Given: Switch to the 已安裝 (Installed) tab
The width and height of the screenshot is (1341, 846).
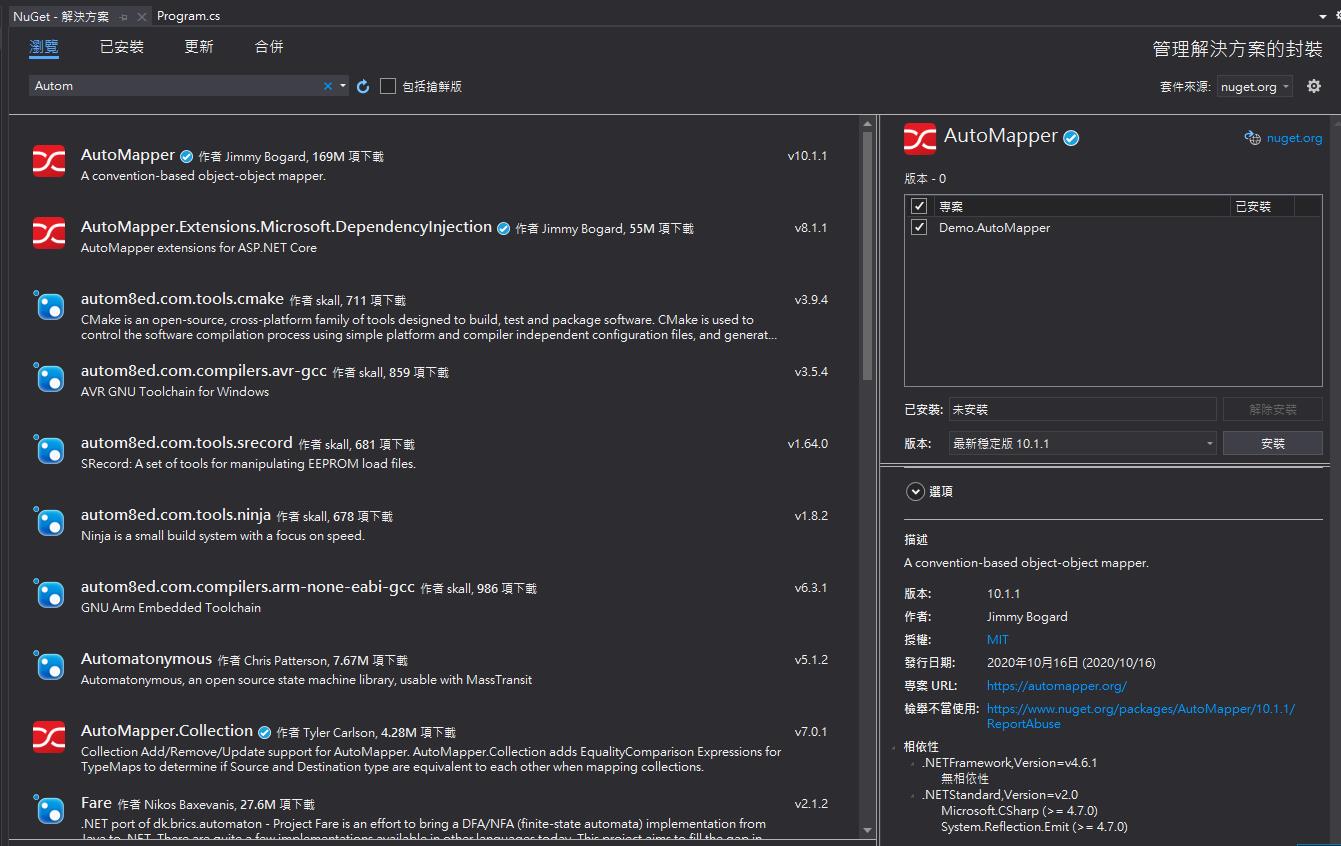Looking at the screenshot, I should [122, 47].
